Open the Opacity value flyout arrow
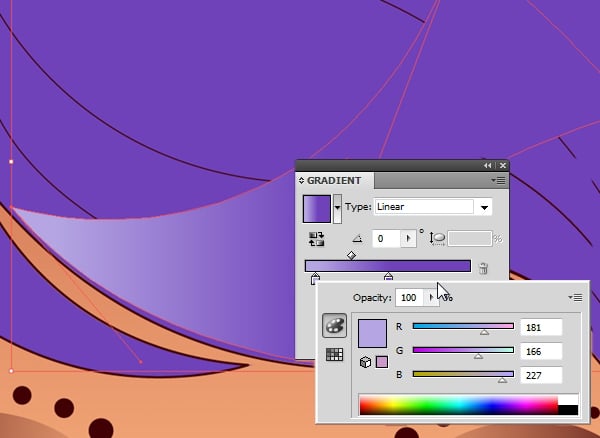The image size is (600, 438). click(x=432, y=297)
